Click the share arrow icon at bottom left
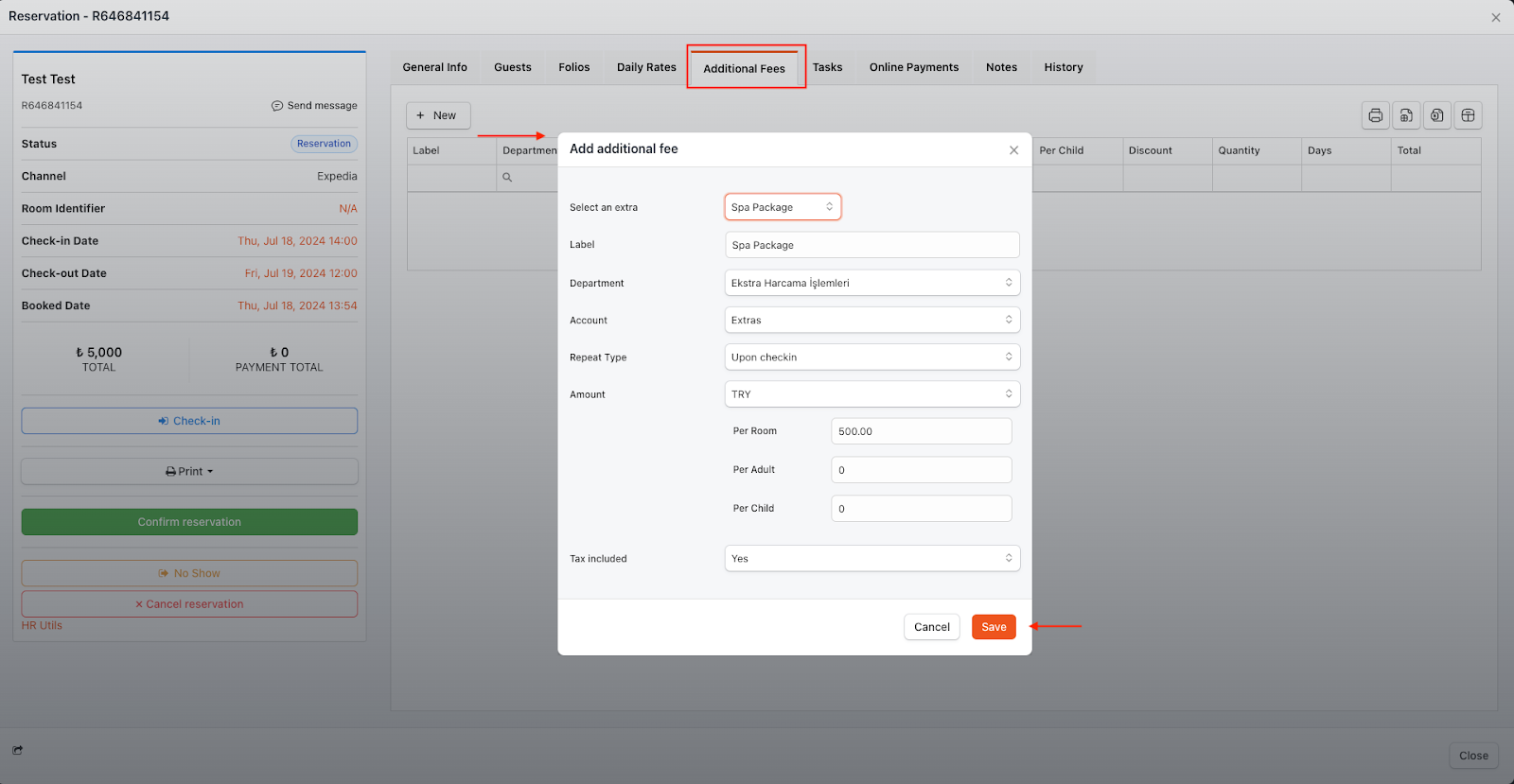Viewport: 1514px width, 784px height. click(x=18, y=750)
